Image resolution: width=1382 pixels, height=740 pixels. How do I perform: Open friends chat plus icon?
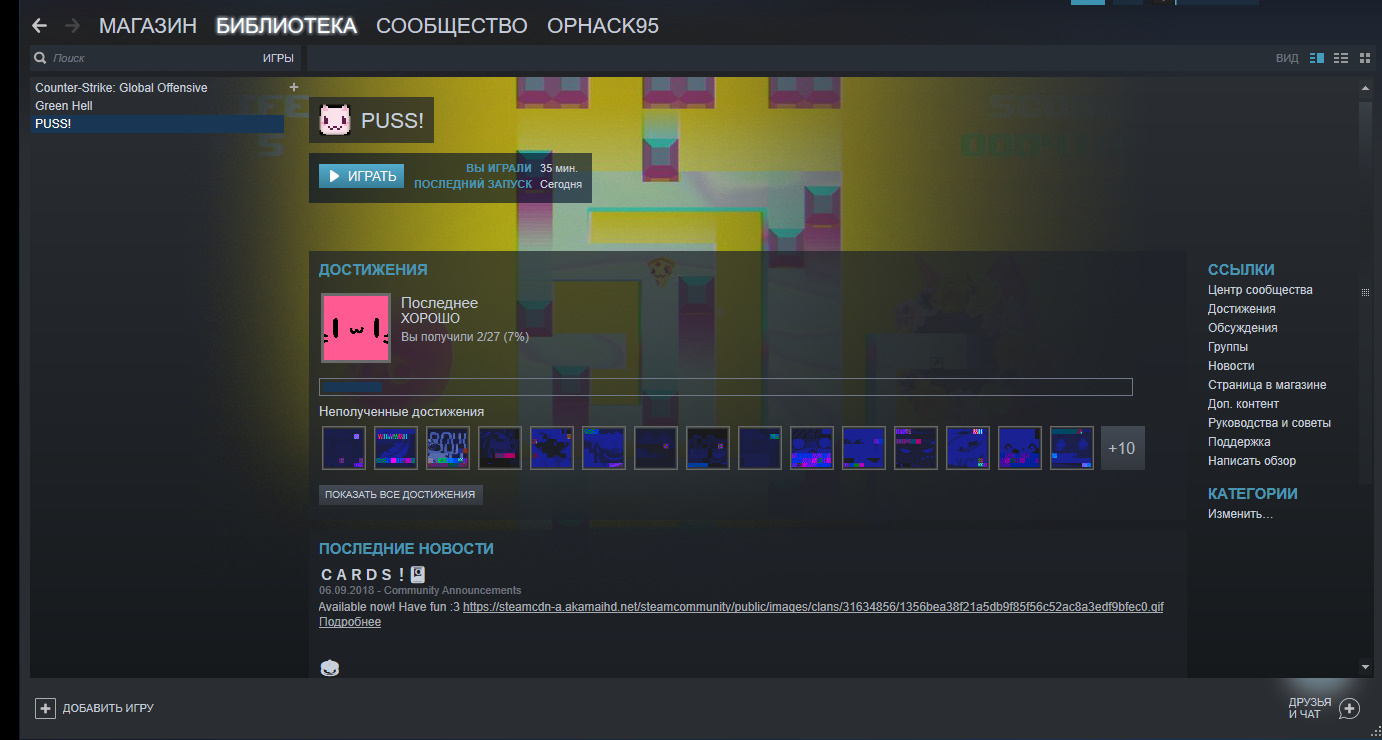point(1349,708)
